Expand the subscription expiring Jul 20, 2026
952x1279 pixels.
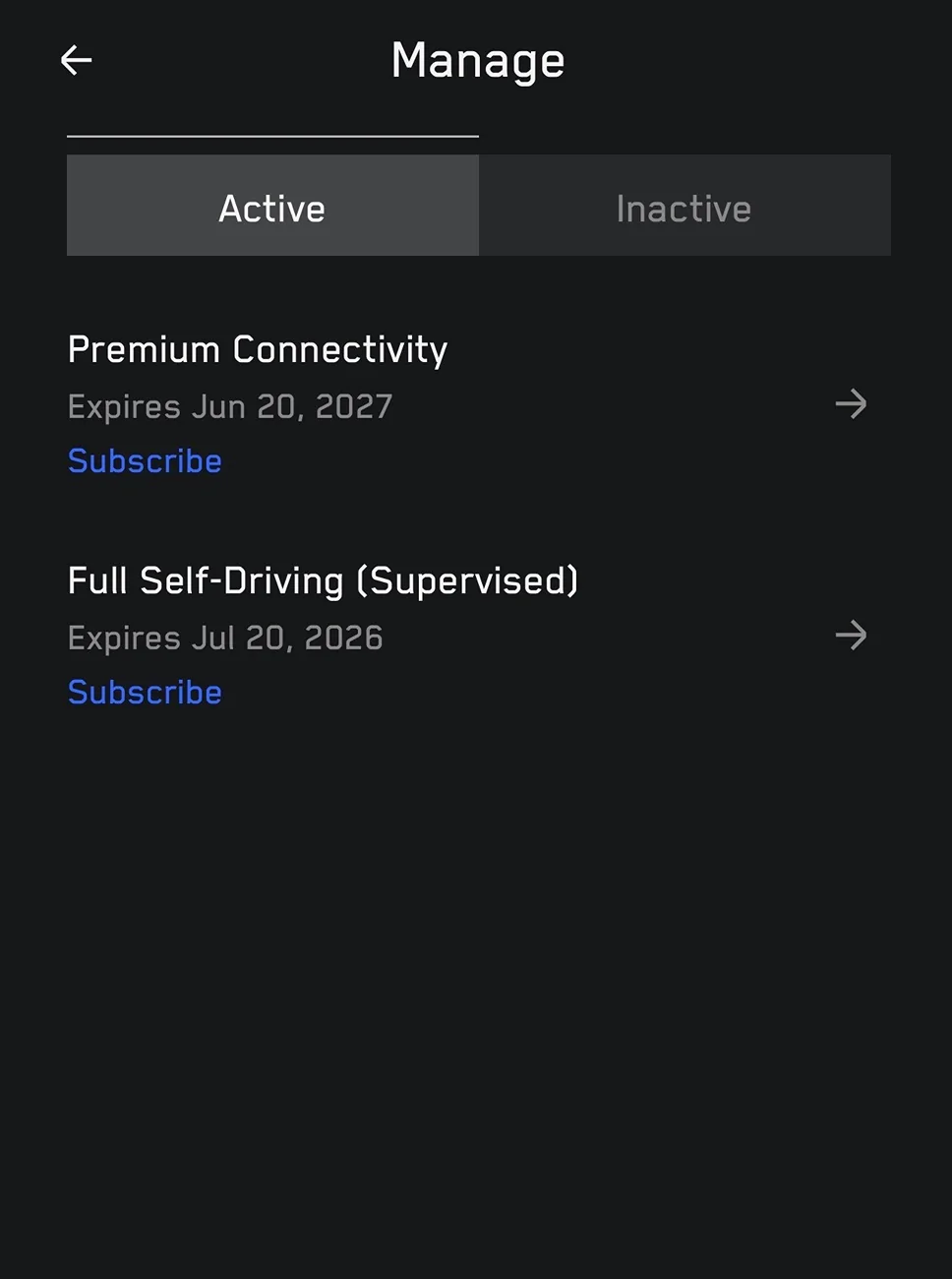pyautogui.click(x=851, y=635)
